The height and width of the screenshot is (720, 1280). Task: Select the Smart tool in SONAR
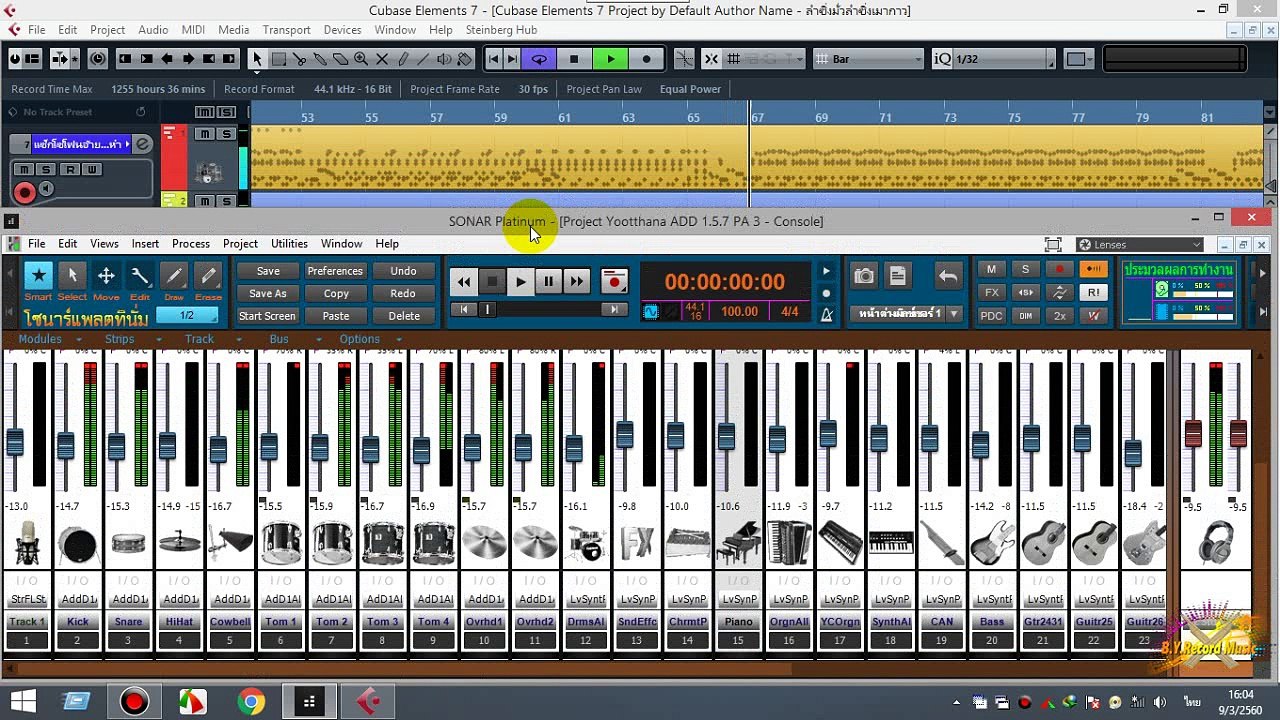38,276
